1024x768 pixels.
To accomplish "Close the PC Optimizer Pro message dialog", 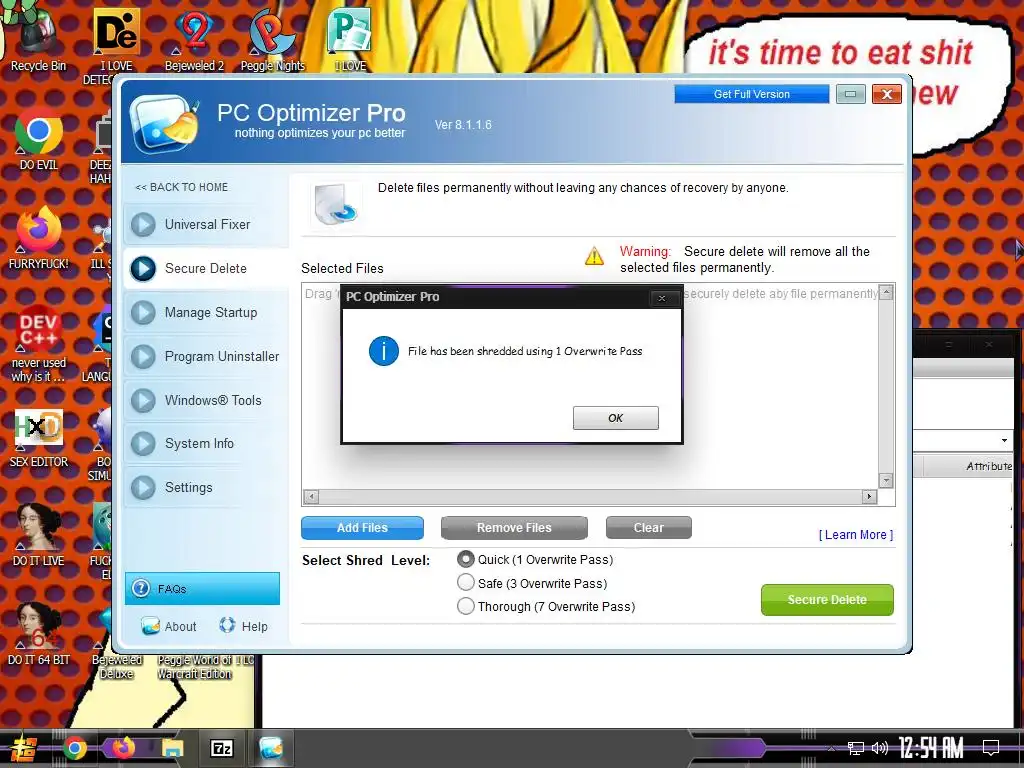I will point(662,298).
